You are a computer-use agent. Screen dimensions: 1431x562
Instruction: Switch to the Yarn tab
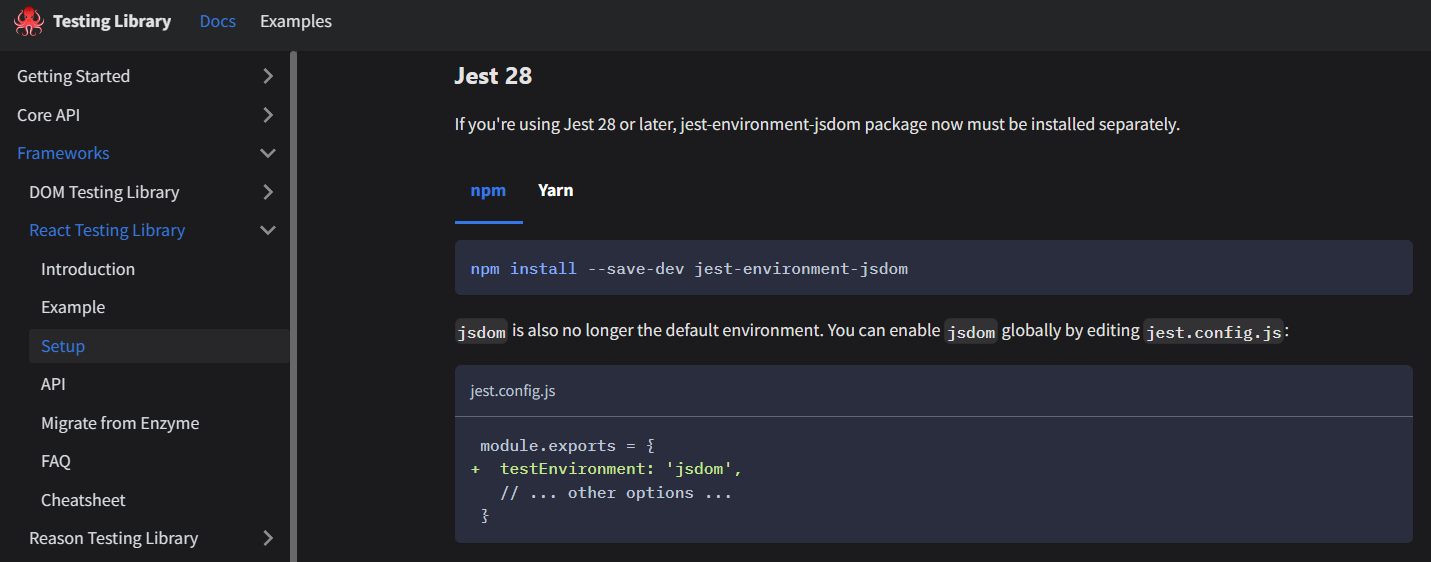(x=556, y=190)
